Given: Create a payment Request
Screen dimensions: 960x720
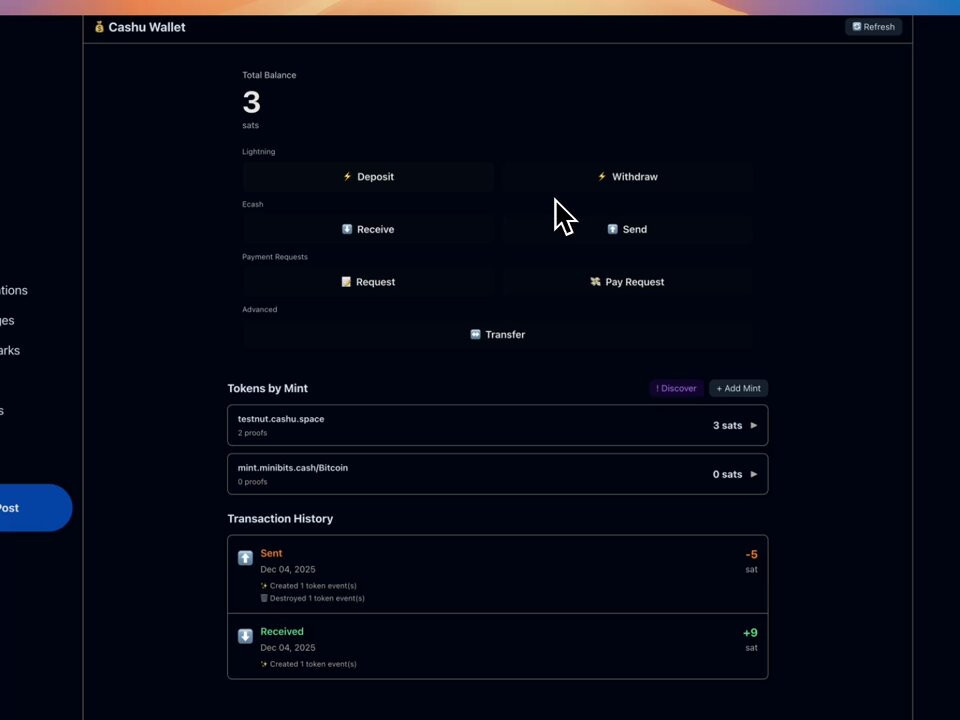Looking at the screenshot, I should point(368,282).
